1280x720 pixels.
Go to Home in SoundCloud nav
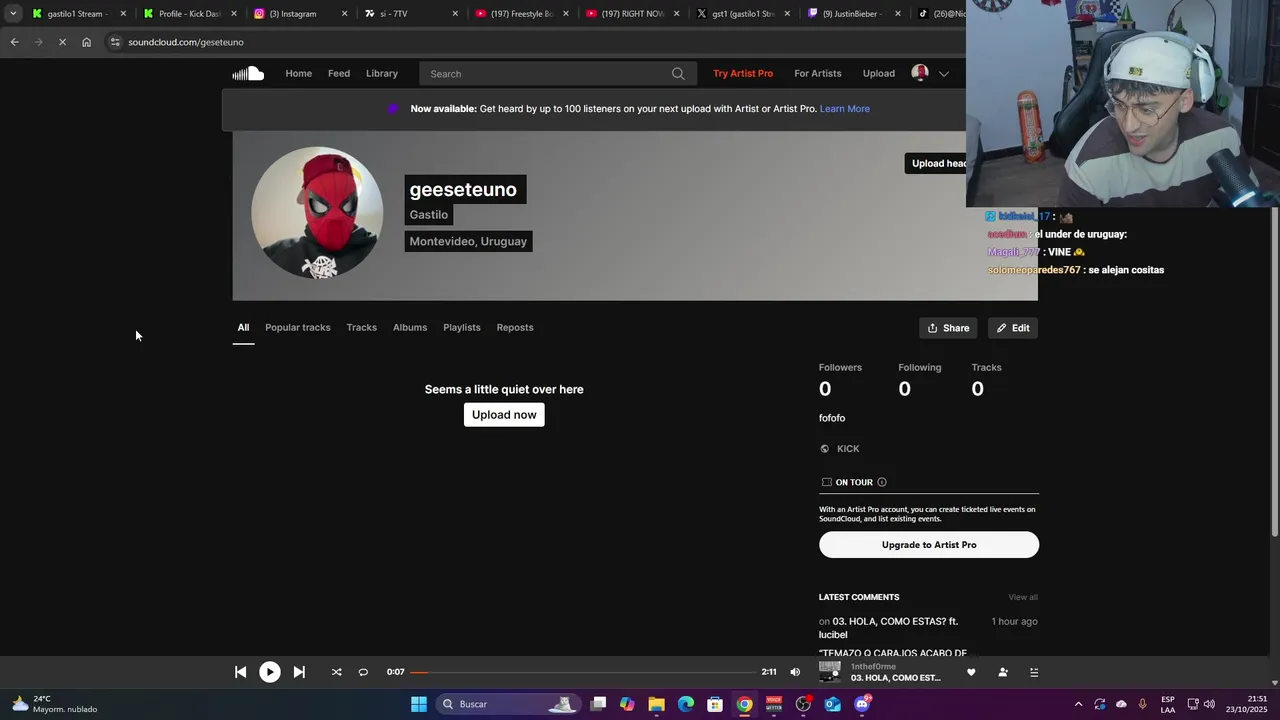299,73
